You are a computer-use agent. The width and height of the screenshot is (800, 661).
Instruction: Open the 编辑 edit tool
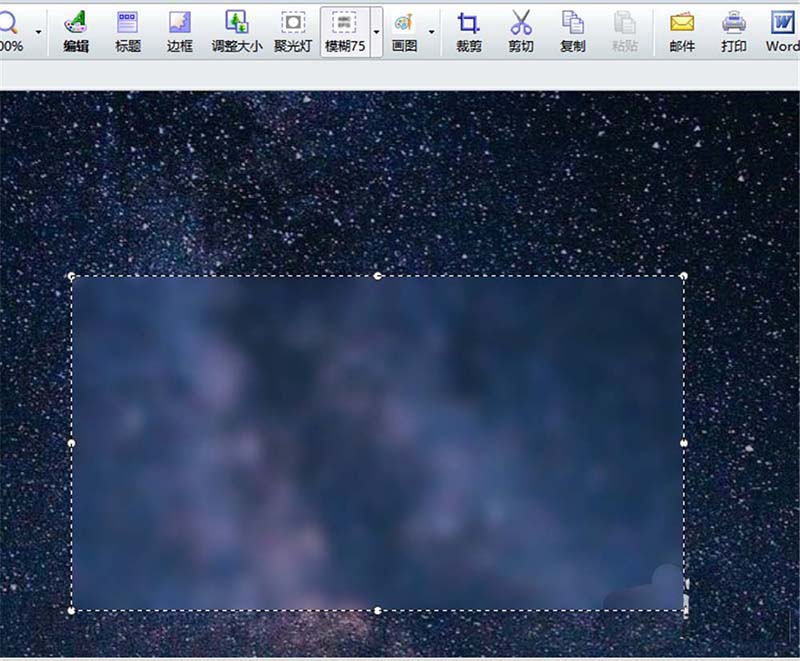[x=76, y=32]
